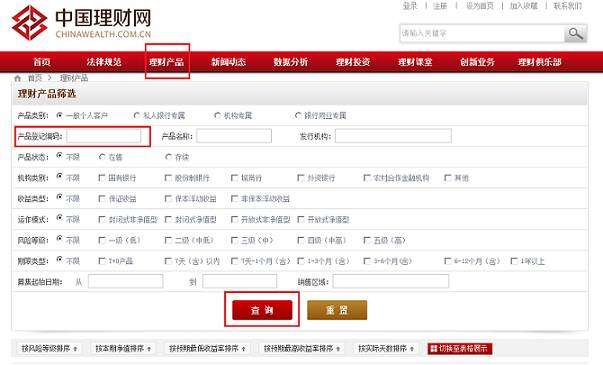Click the search magnifier icon button
This screenshot has width=603, height=365.
coord(575,33)
